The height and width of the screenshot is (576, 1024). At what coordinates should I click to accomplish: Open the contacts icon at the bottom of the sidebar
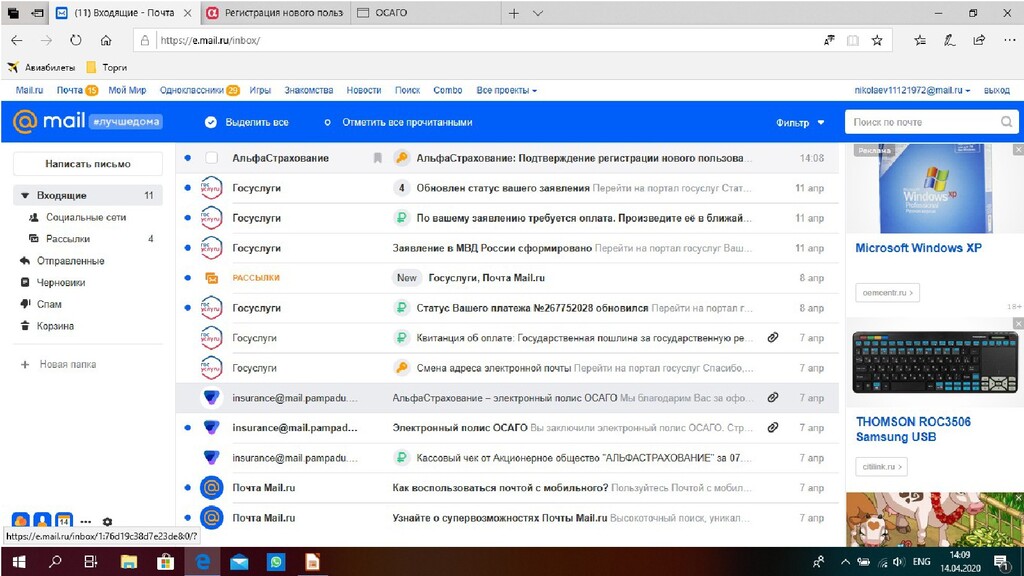coord(42,520)
